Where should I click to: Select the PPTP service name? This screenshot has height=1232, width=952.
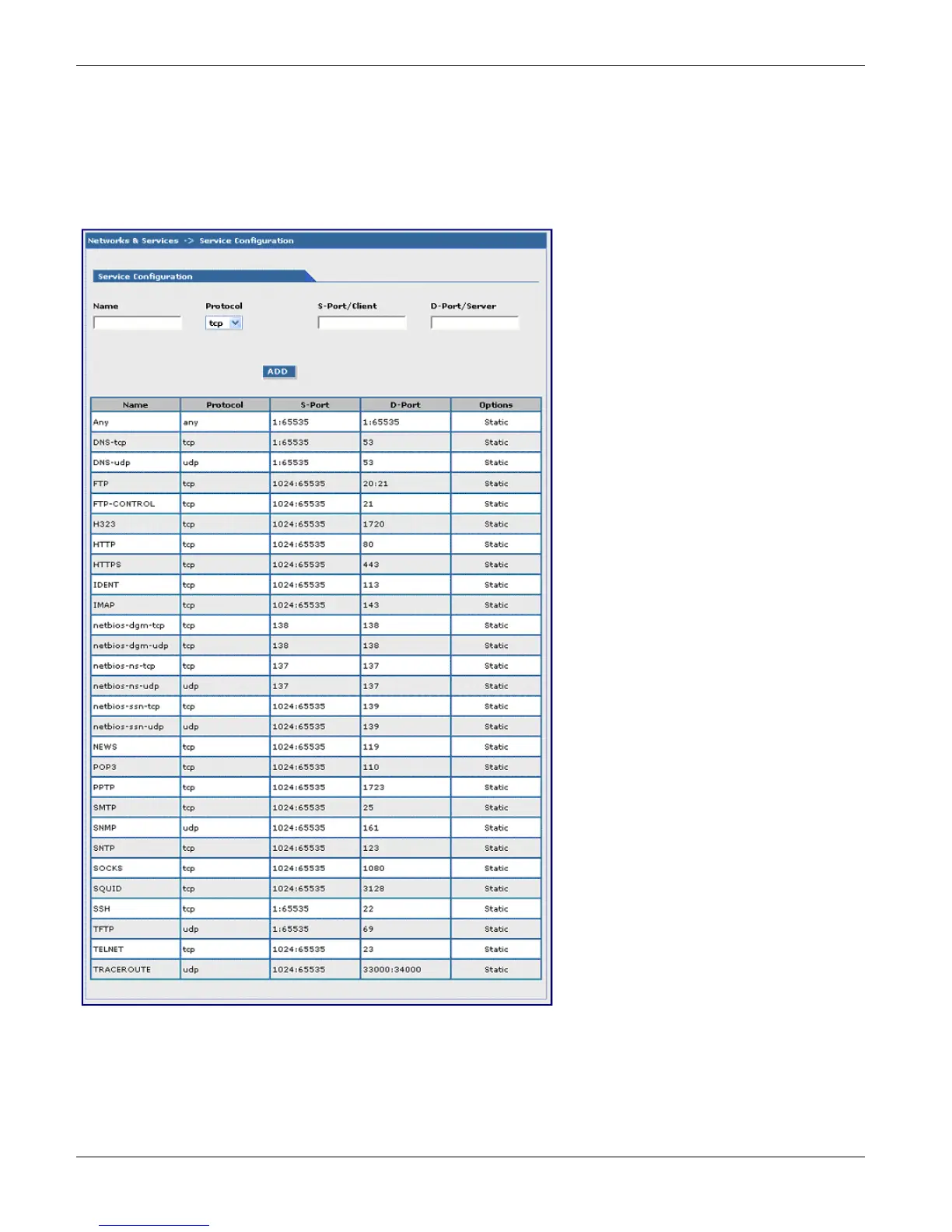pyautogui.click(x=104, y=787)
